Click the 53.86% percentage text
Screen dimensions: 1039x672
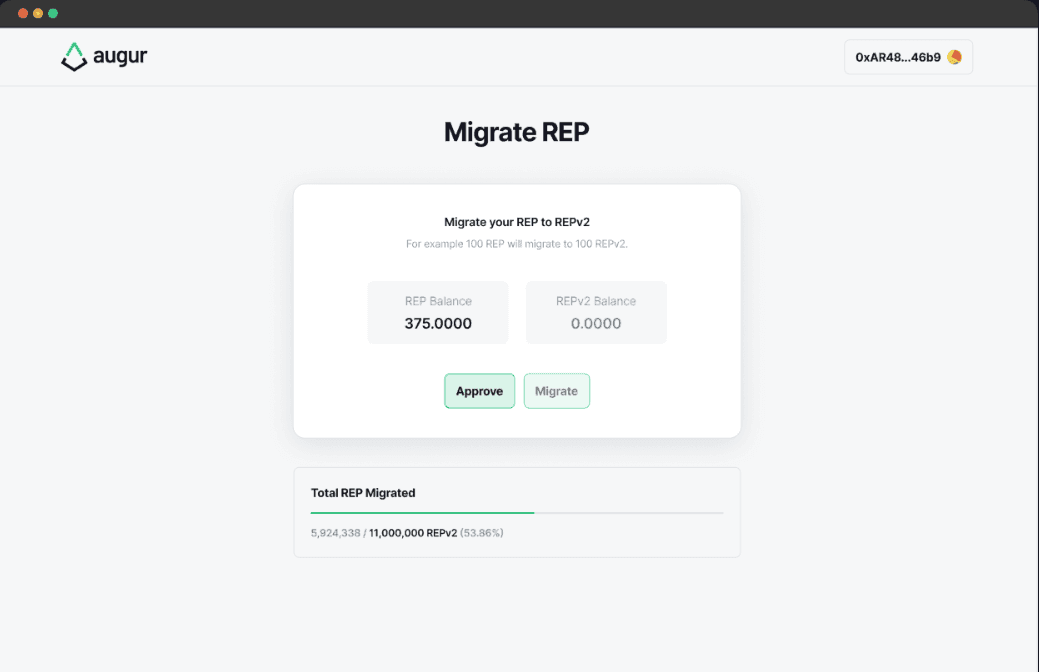click(x=482, y=533)
